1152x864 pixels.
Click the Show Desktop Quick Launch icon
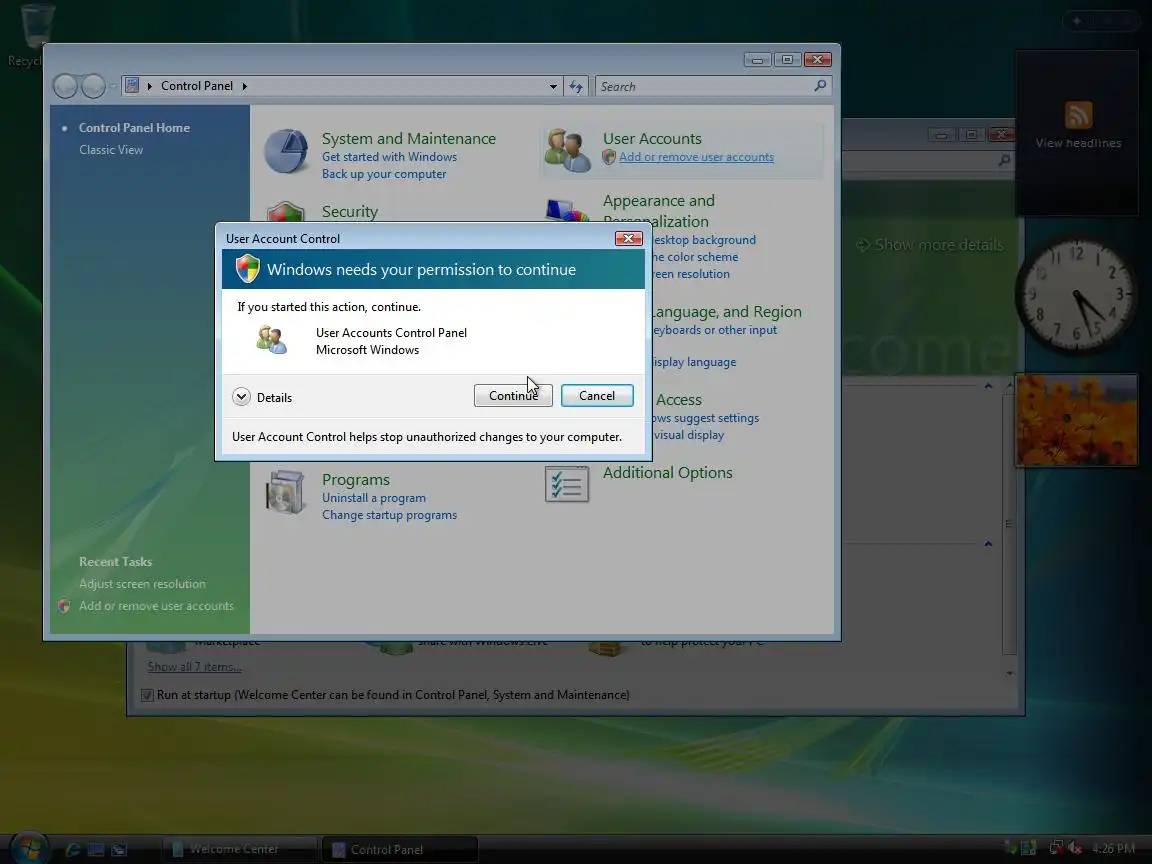[96, 849]
